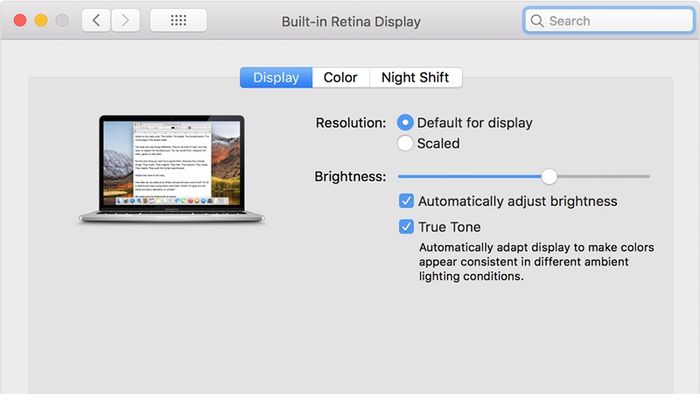Viewport: 700px width, 394px height.
Task: Click the 'Built-in Retina Display' window title
Action: [x=351, y=21]
